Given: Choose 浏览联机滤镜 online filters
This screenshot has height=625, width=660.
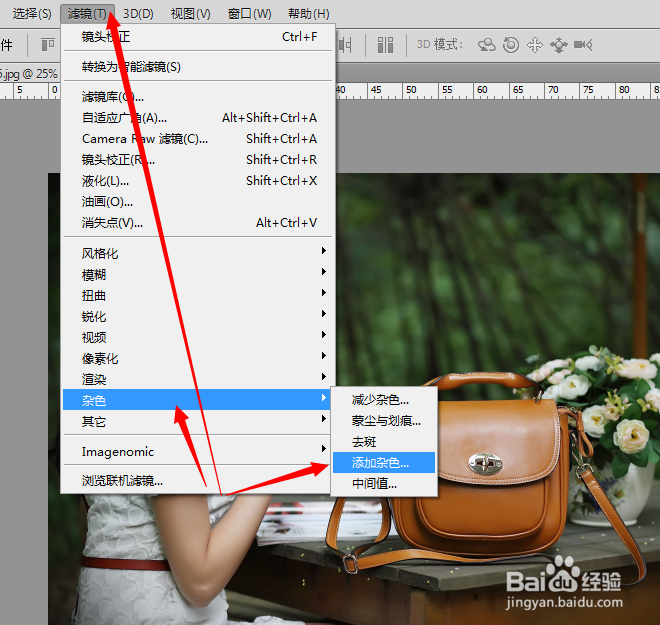Looking at the screenshot, I should click(x=198, y=481).
